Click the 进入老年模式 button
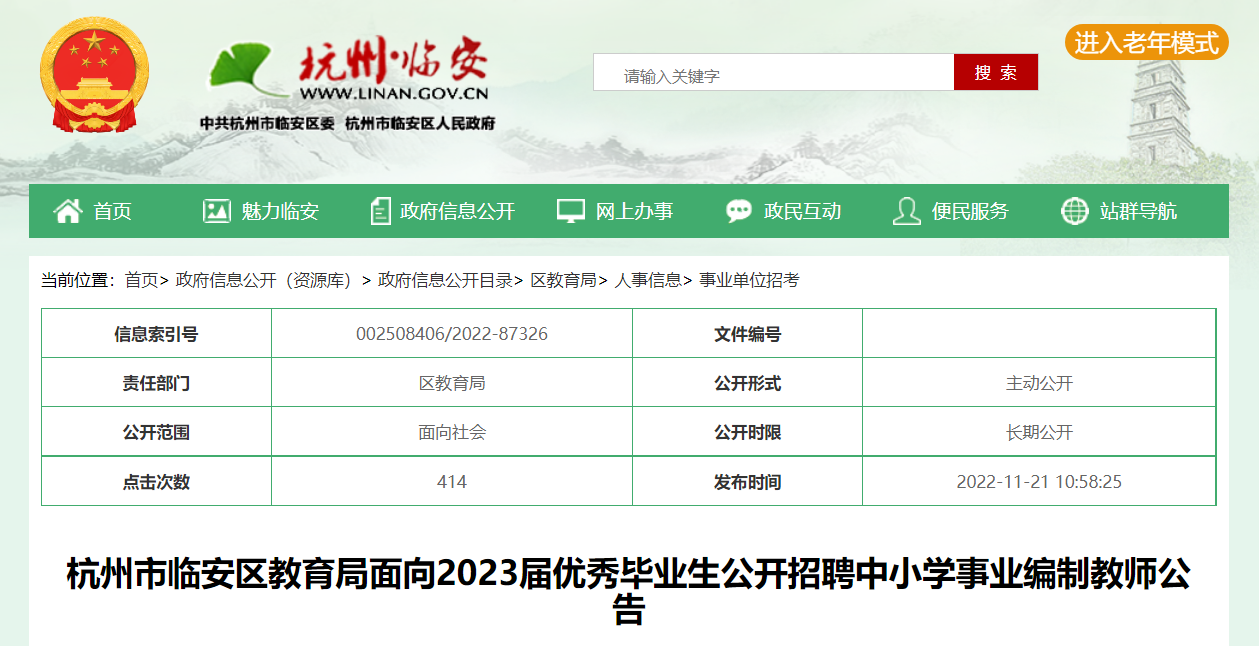This screenshot has width=1259, height=646. pos(1147,43)
